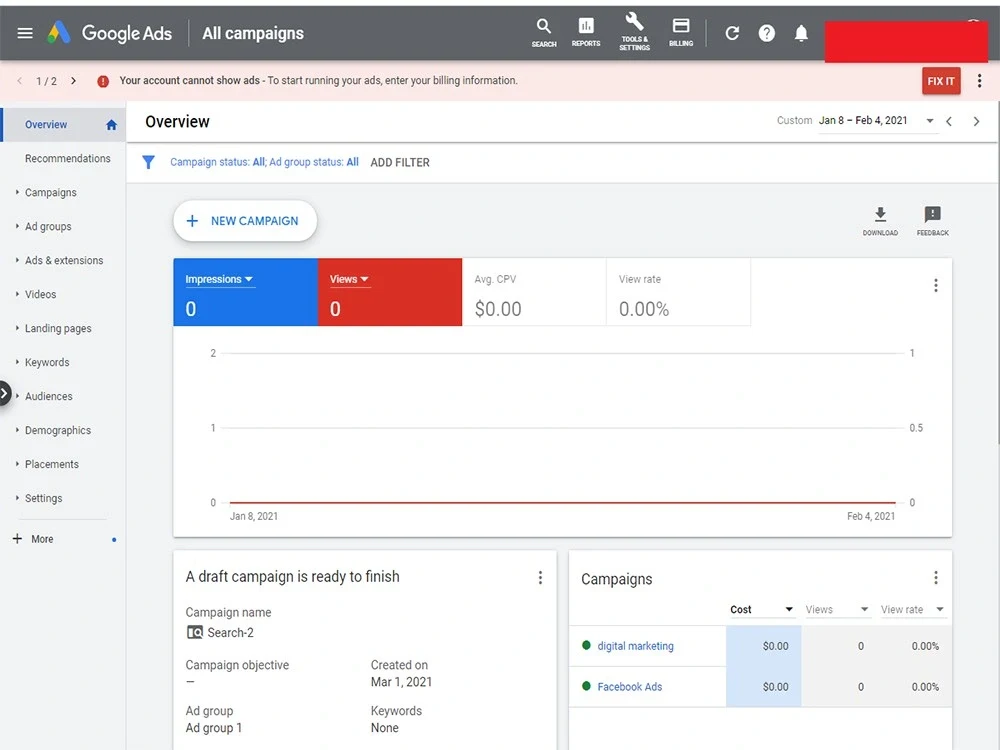Go to previous notification arrow
The height and width of the screenshot is (750, 1000).
click(x=20, y=81)
